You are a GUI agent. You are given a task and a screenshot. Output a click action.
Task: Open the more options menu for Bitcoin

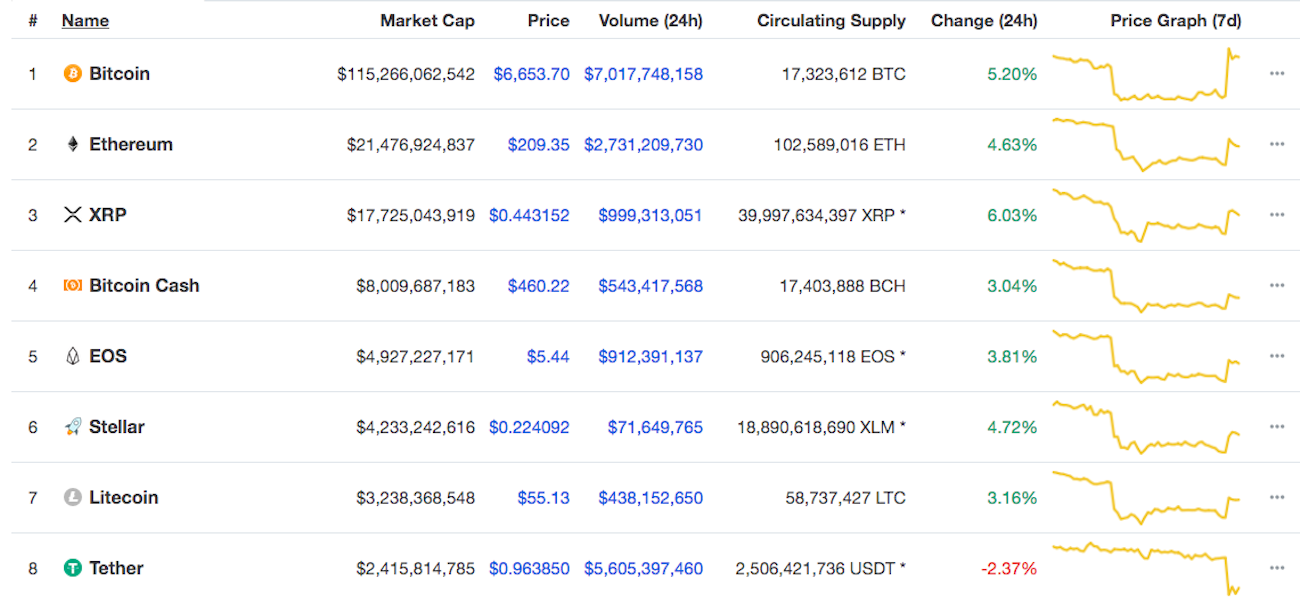(x=1276, y=74)
